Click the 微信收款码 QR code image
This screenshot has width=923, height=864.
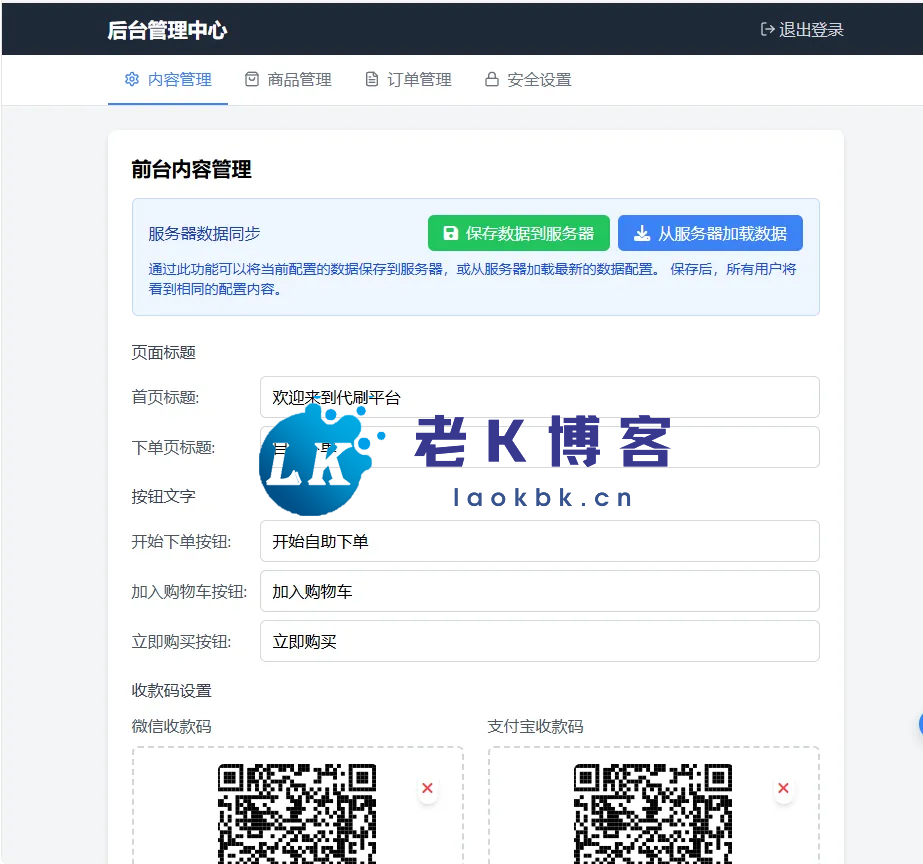pos(297,812)
